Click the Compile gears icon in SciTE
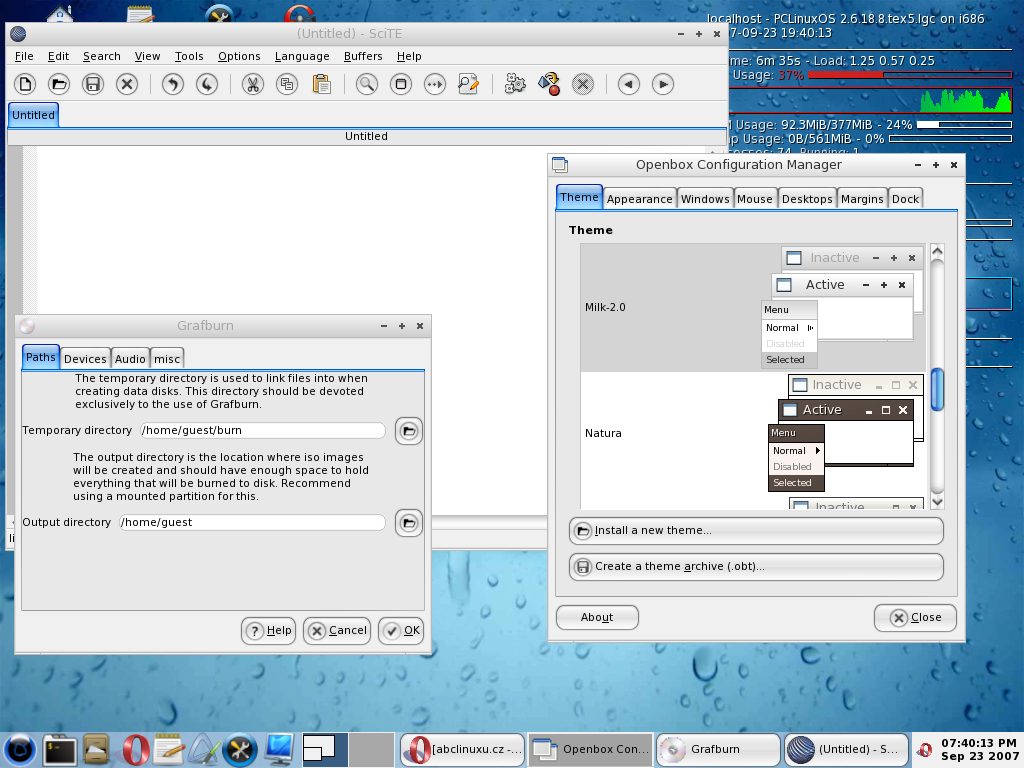 tap(515, 84)
